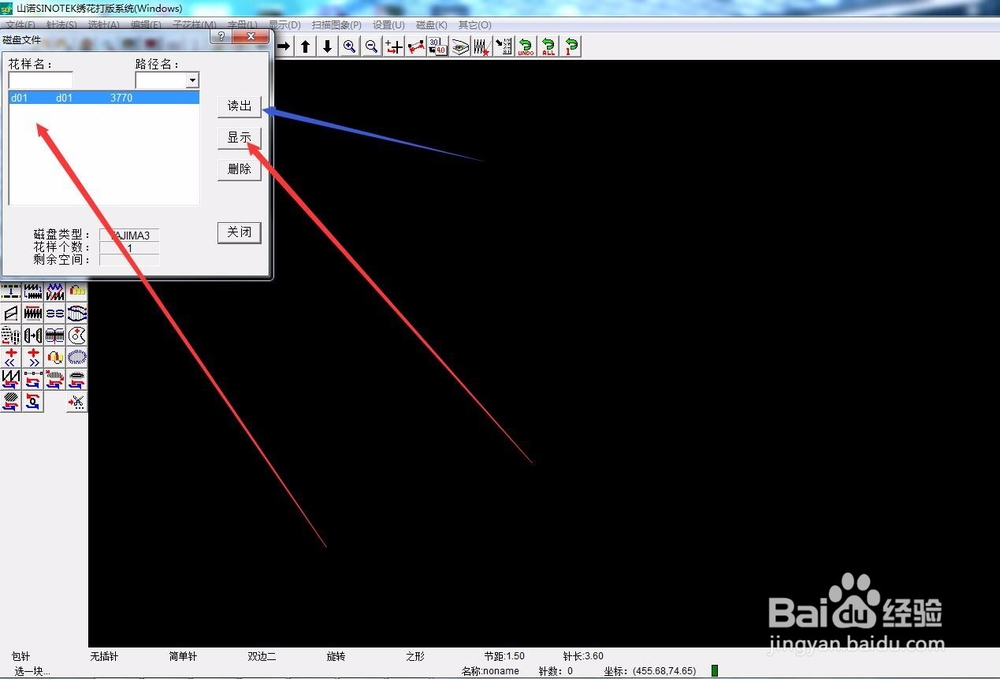The width and height of the screenshot is (1000, 679).
Task: Open the scanner image icon
Action: coord(460,47)
